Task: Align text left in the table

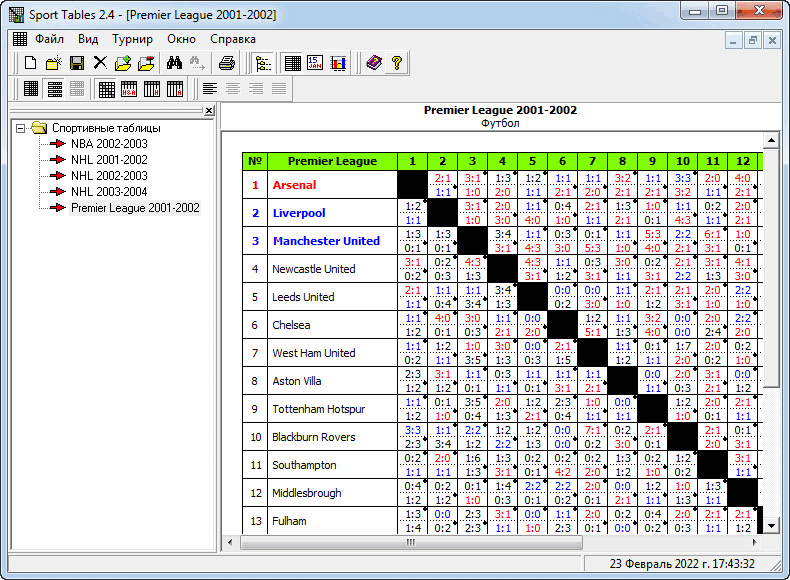Action: pyautogui.click(x=210, y=89)
